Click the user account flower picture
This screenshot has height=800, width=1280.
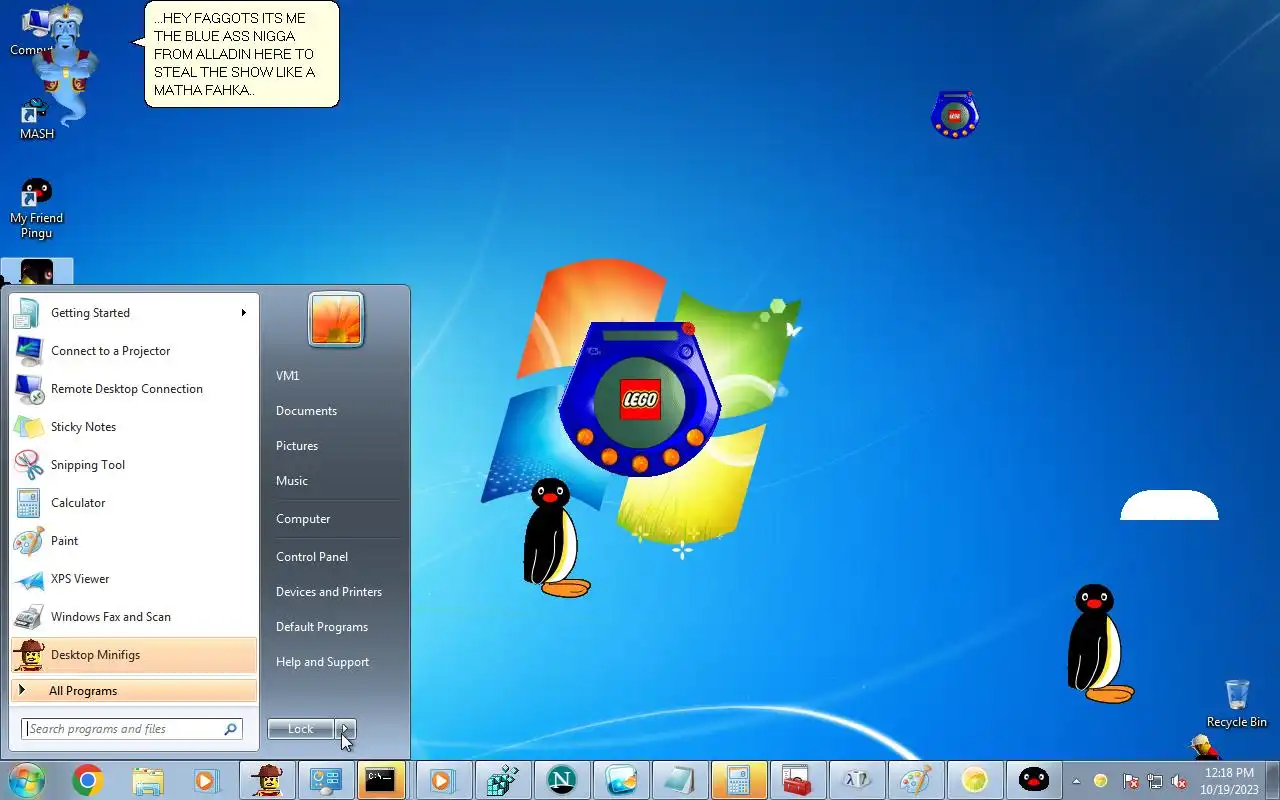click(336, 320)
